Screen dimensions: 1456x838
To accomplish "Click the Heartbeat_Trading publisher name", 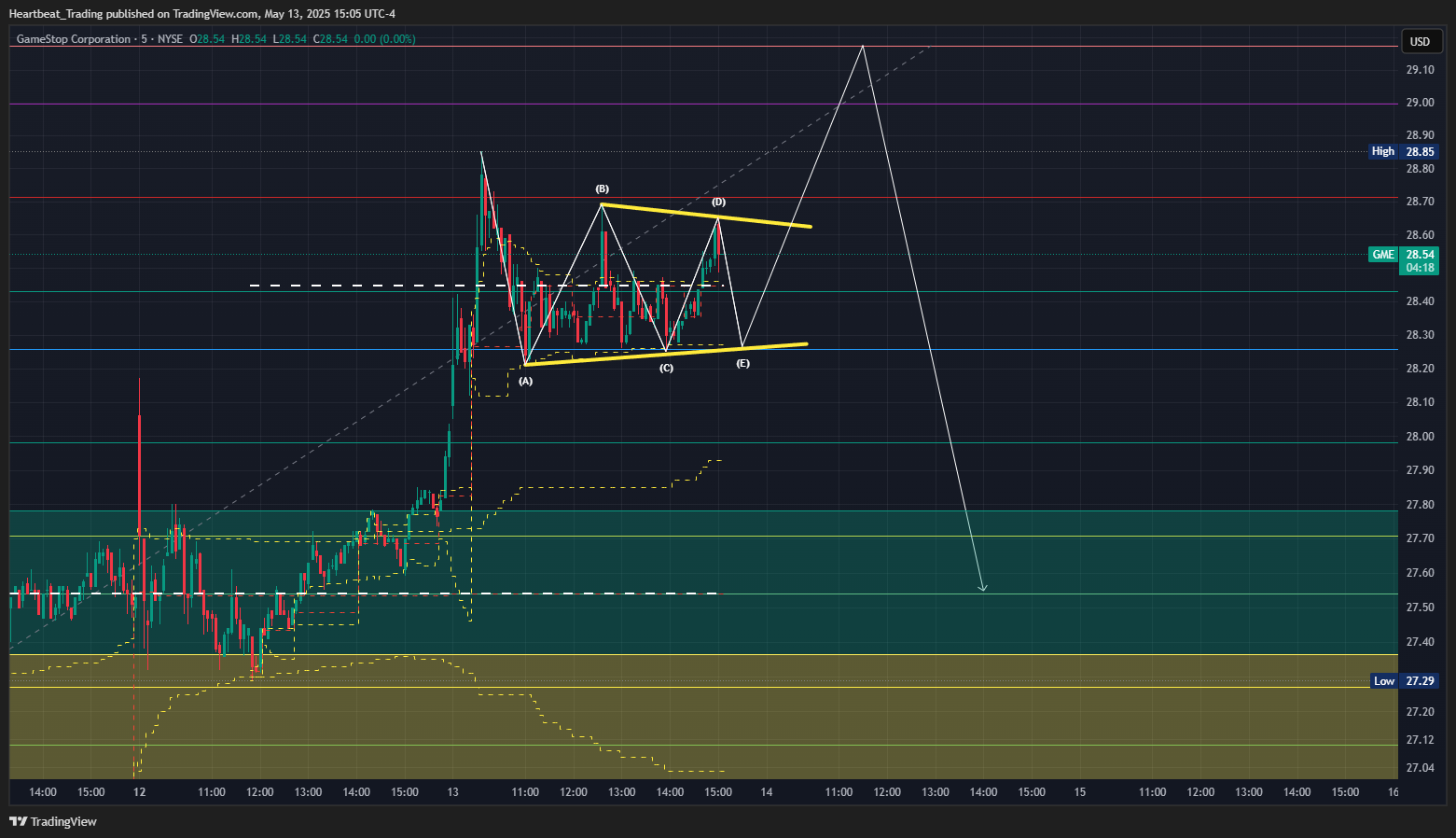I will point(55,14).
